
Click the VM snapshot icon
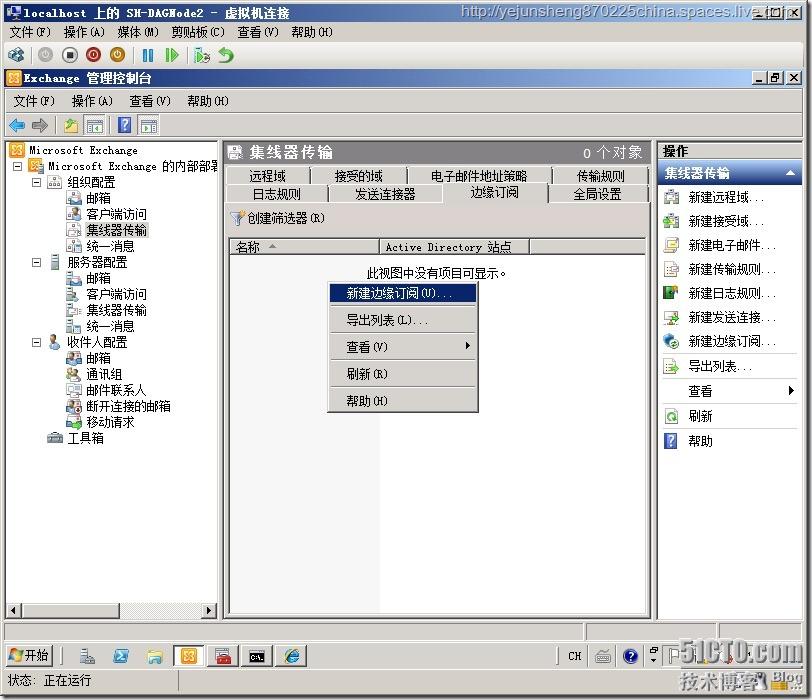(x=201, y=55)
